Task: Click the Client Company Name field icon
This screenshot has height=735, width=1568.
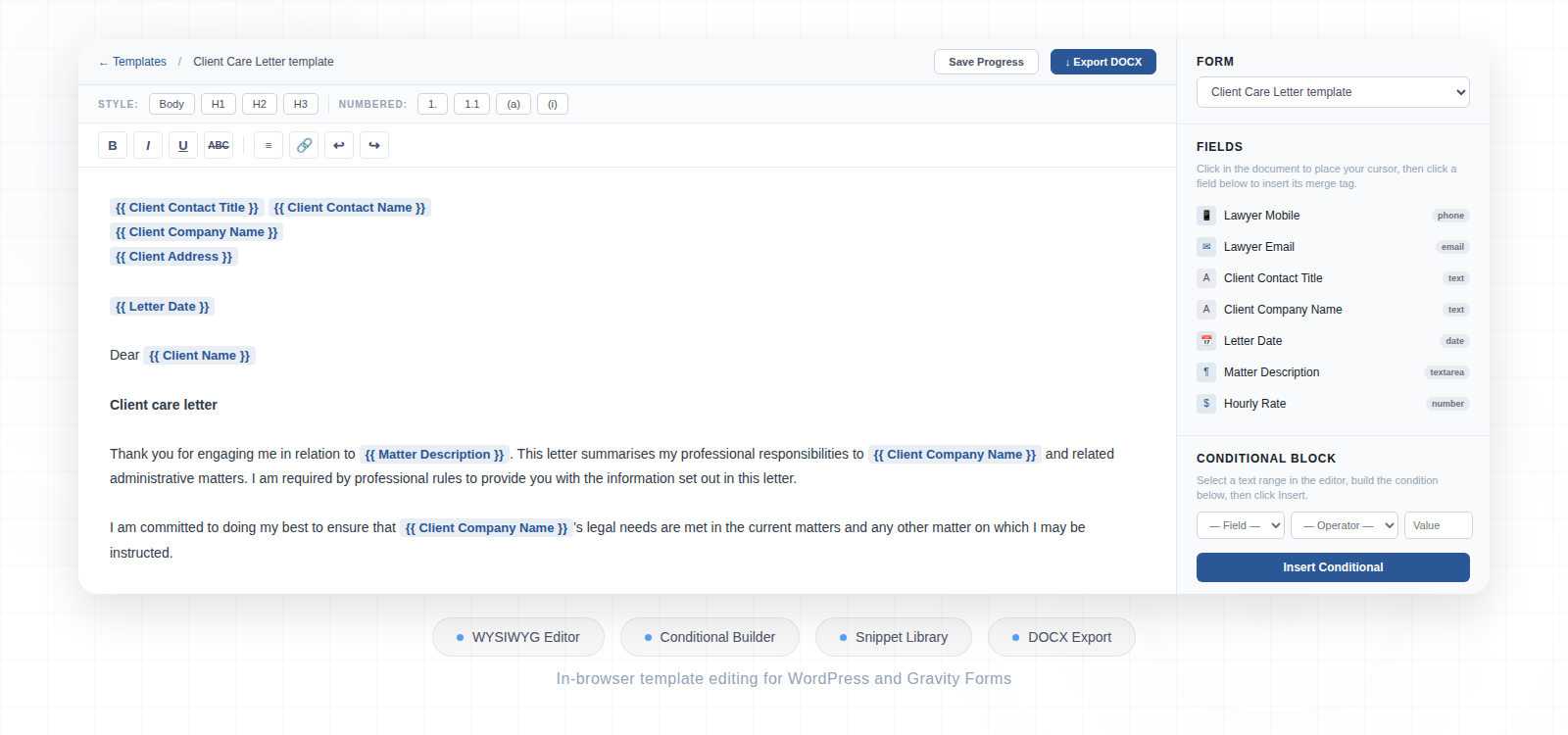Action: (1206, 310)
